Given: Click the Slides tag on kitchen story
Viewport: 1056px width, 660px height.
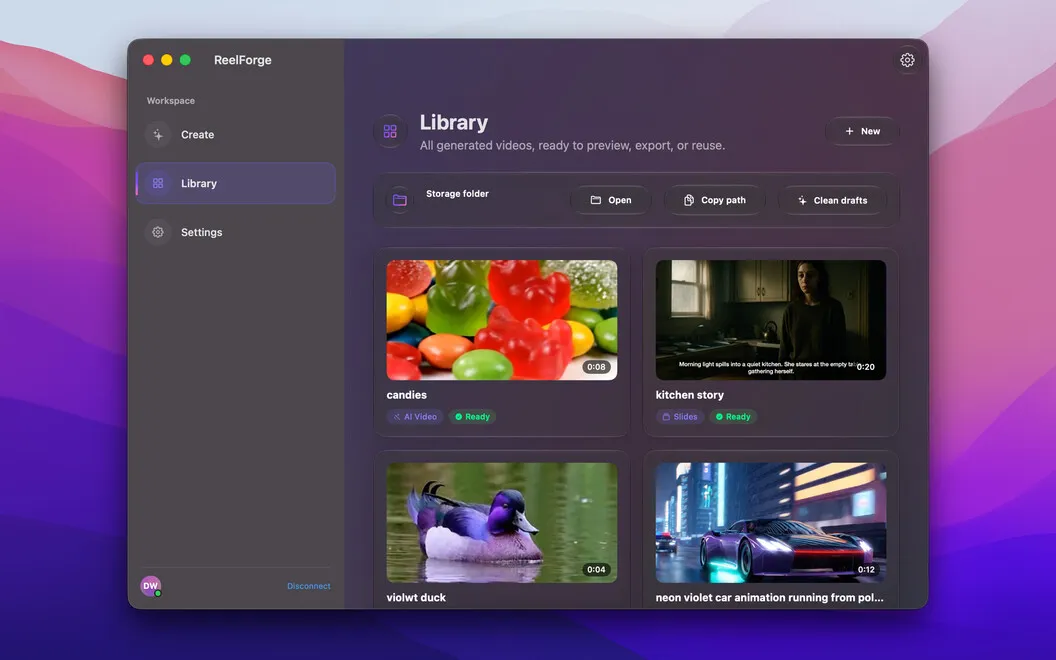Looking at the screenshot, I should pyautogui.click(x=680, y=417).
